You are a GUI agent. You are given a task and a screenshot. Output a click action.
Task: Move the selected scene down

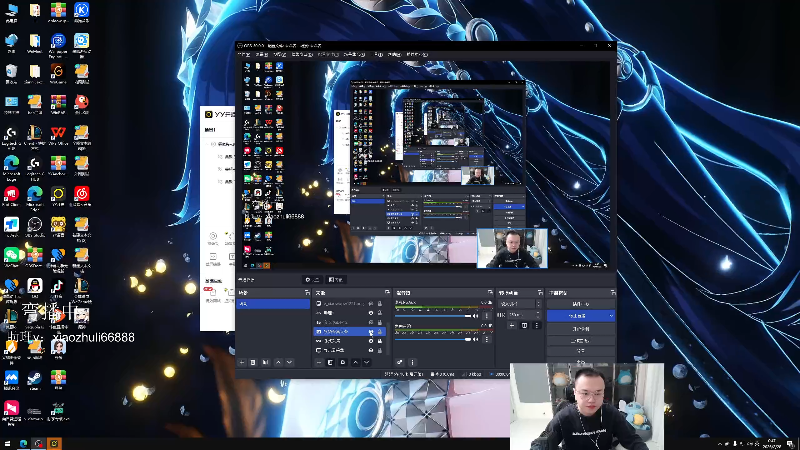click(290, 362)
